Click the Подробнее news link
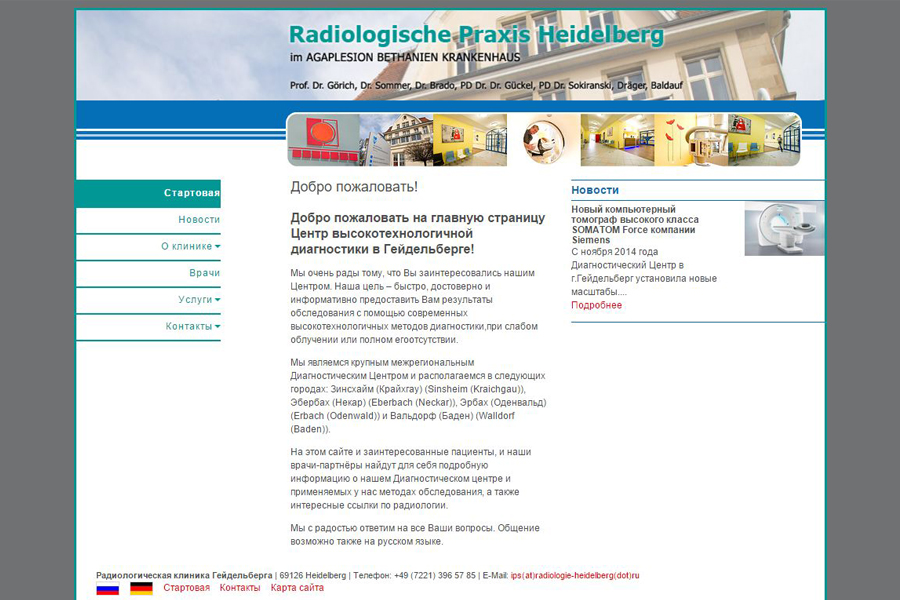Viewport: 900px width, 600px height. [596, 305]
